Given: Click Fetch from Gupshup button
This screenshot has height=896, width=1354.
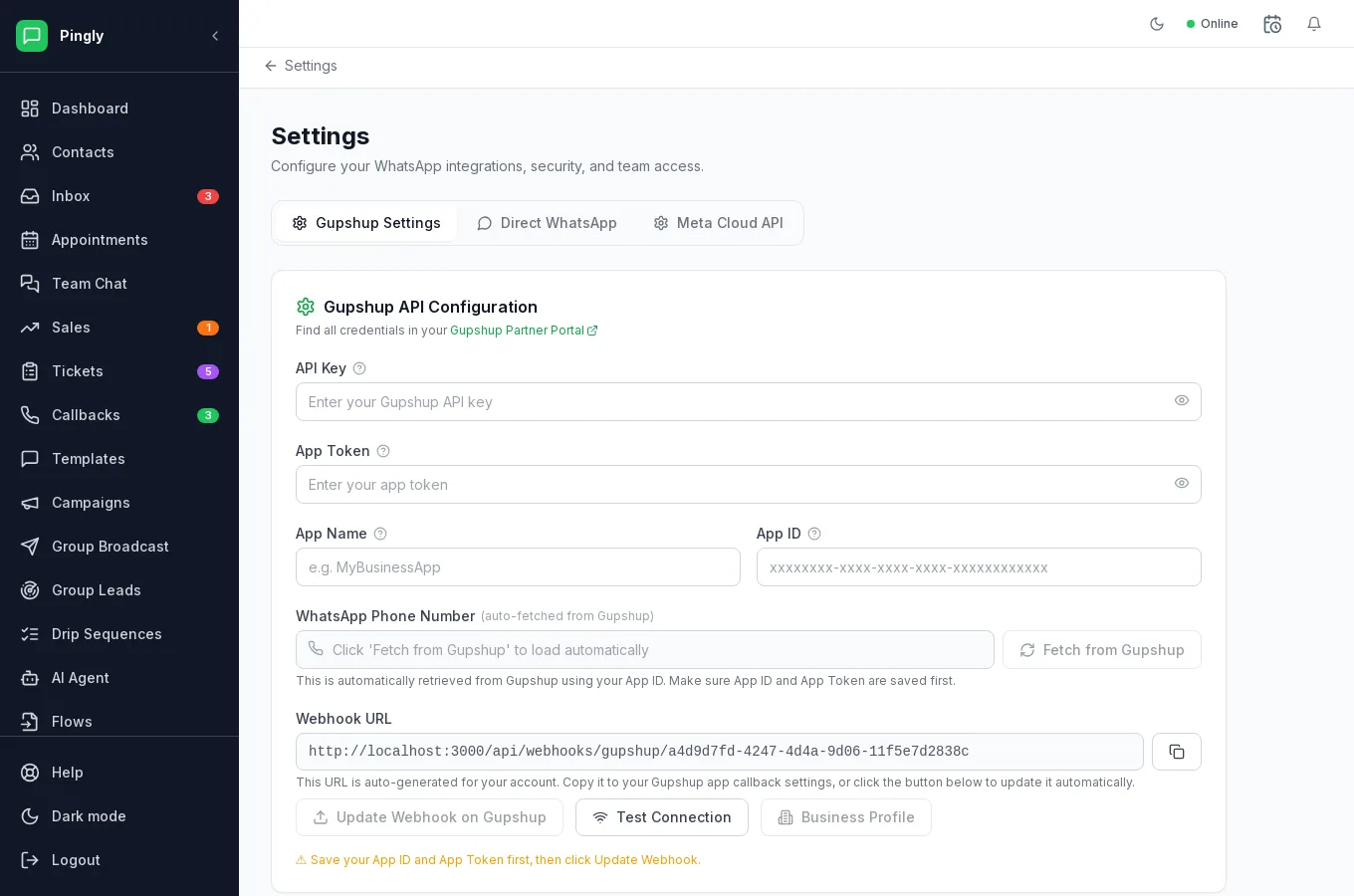Looking at the screenshot, I should pos(1102,650).
